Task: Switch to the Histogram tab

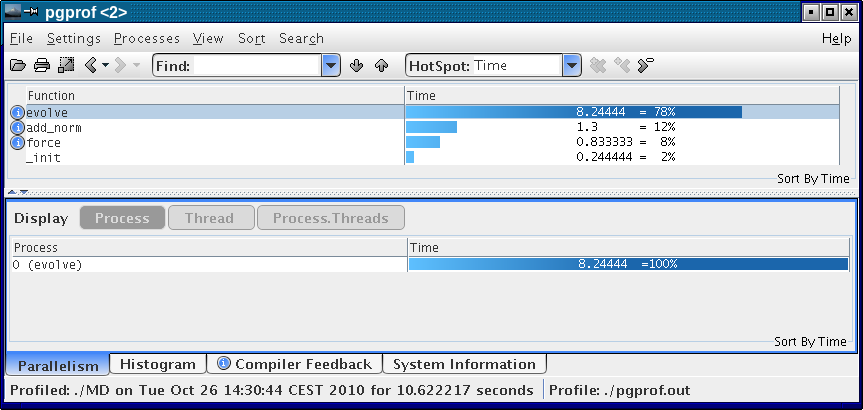Action: tap(158, 364)
